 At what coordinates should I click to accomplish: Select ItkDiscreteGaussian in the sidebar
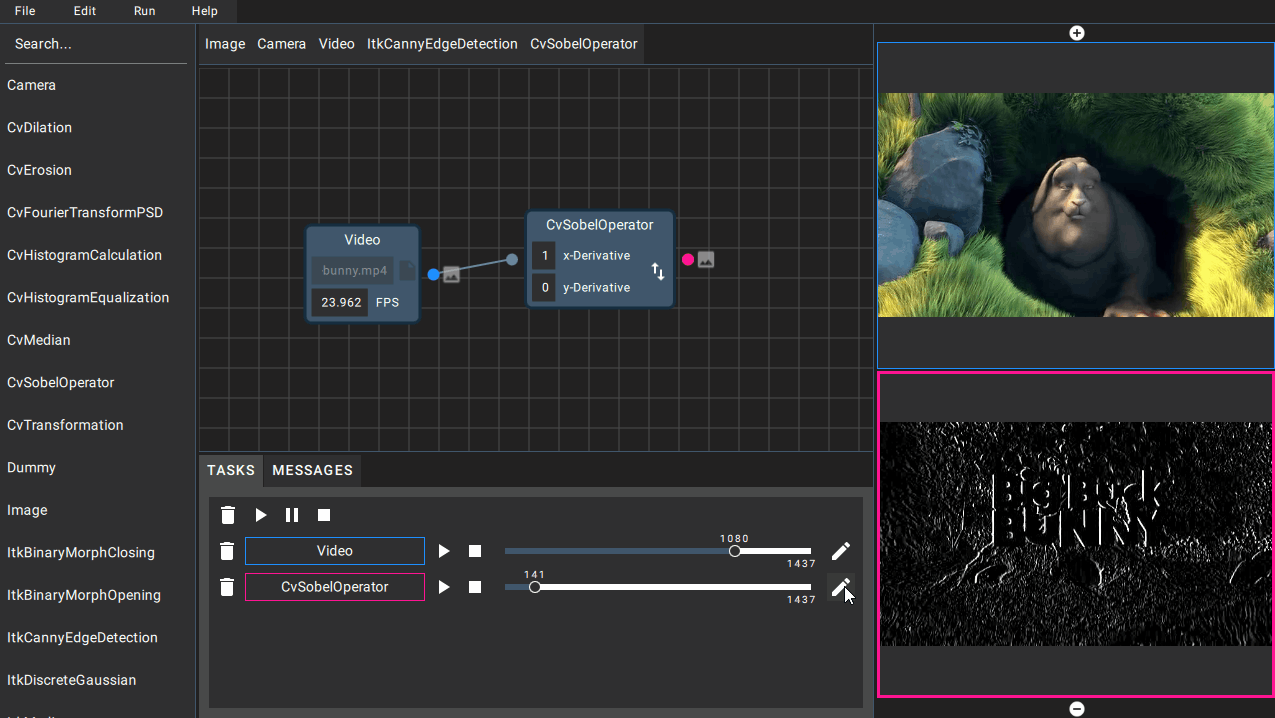pos(72,680)
